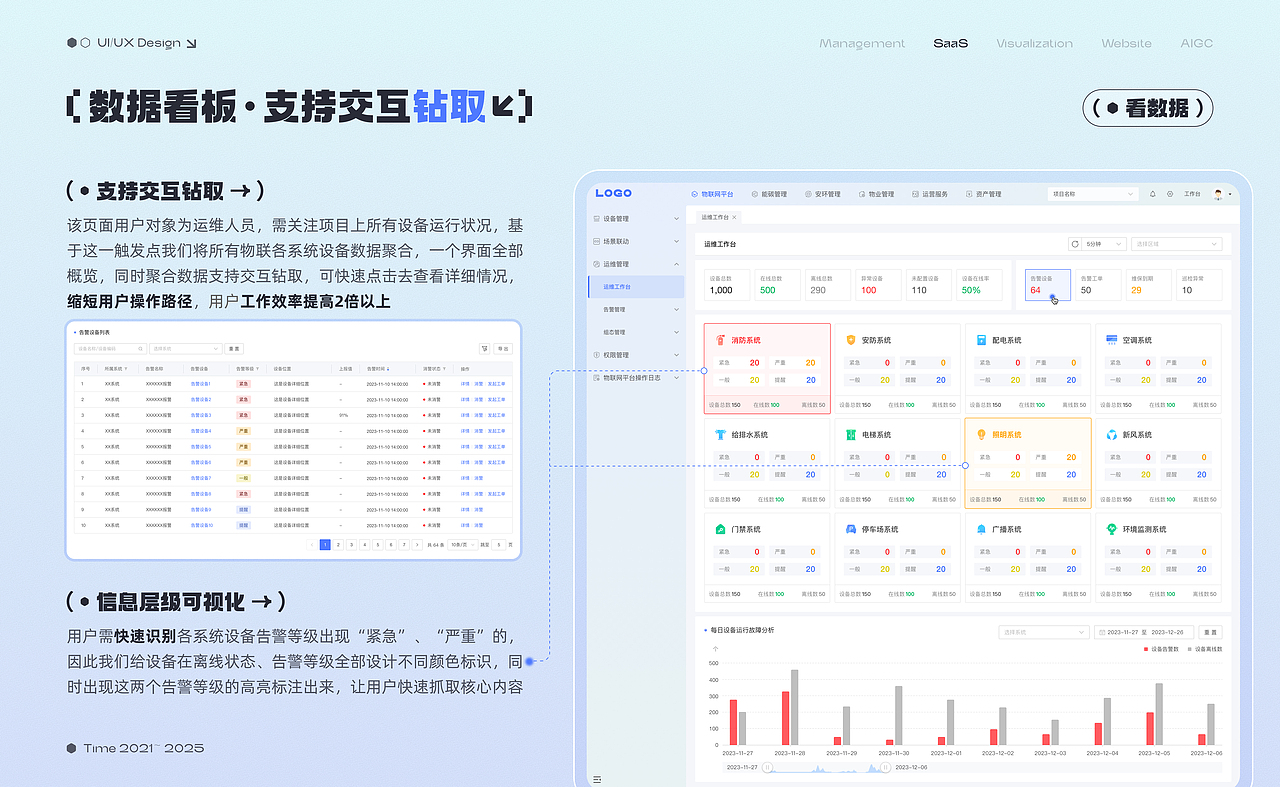Click the 重置 reset button
This screenshot has height=787, width=1280.
[x=233, y=349]
